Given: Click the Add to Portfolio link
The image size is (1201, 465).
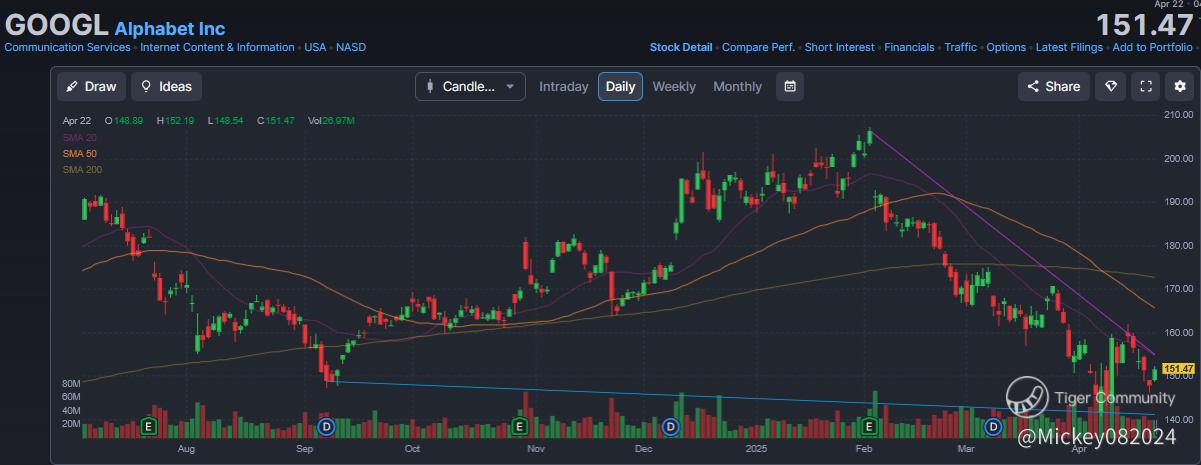Looking at the screenshot, I should [x=1152, y=47].
